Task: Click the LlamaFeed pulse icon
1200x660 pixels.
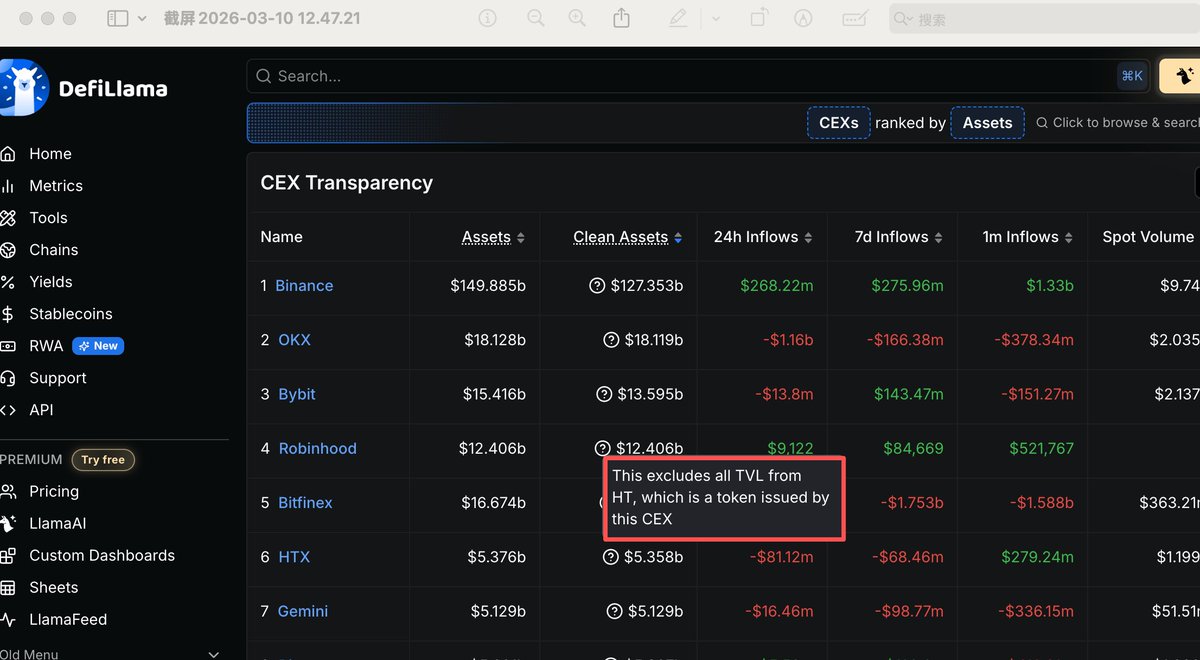Action: coord(8,620)
